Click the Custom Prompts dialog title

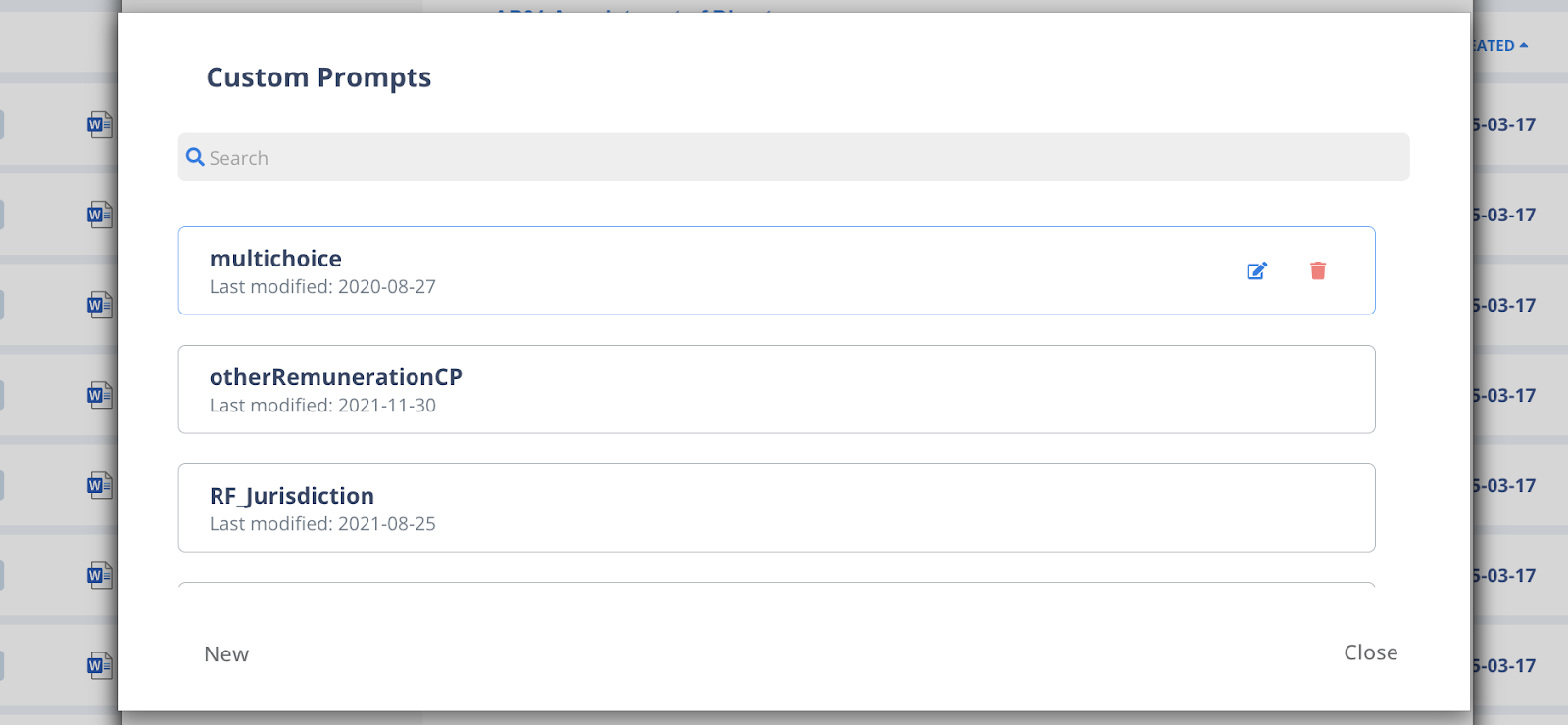click(x=318, y=77)
